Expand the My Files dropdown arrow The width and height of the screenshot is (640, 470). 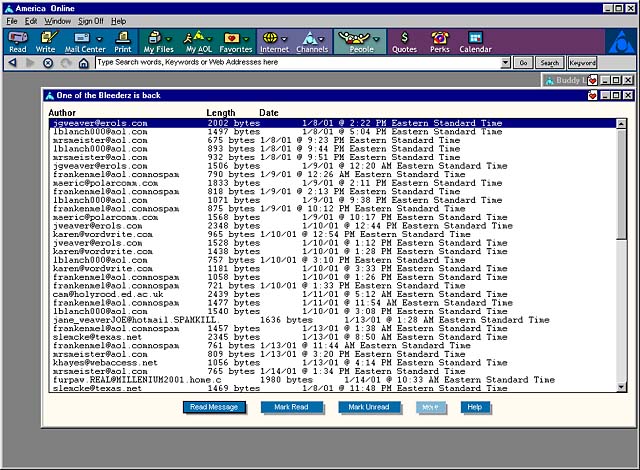pos(169,39)
